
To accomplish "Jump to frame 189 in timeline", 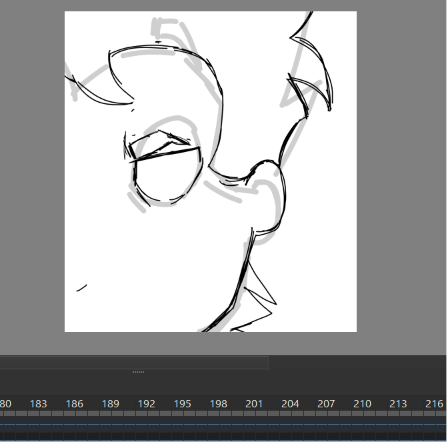I will tap(110, 404).
